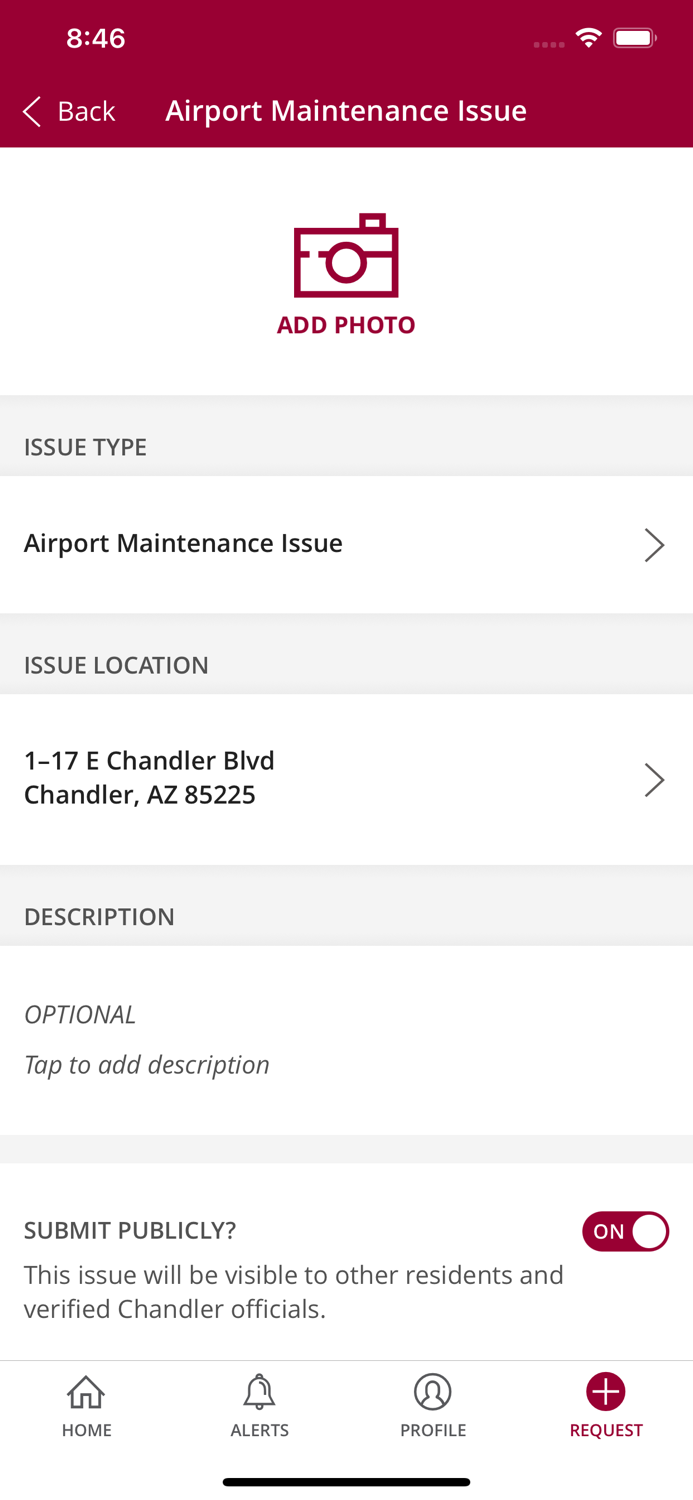693x1500 pixels.
Task: Open the issue location chevron
Action: pos(655,779)
